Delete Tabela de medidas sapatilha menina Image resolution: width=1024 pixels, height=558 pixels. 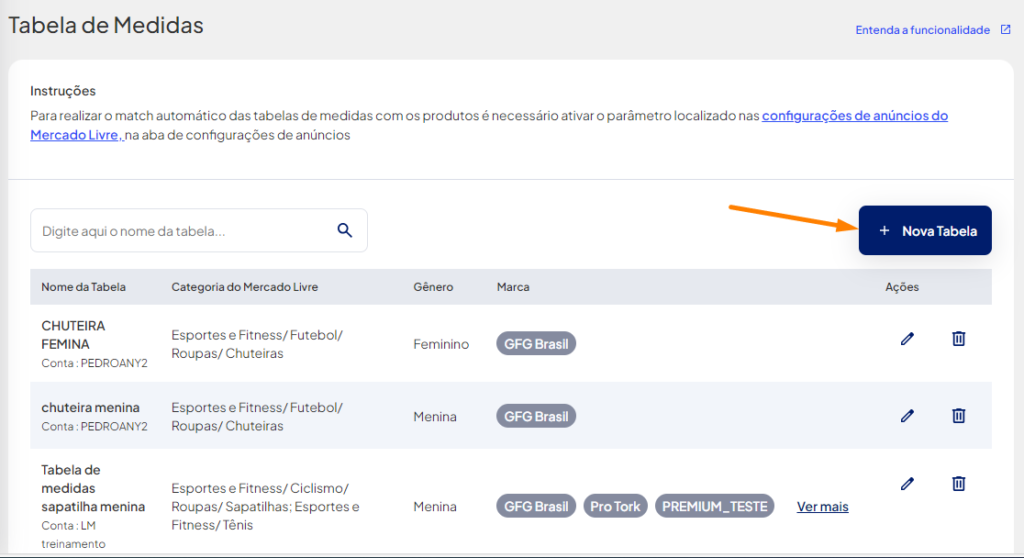[958, 484]
